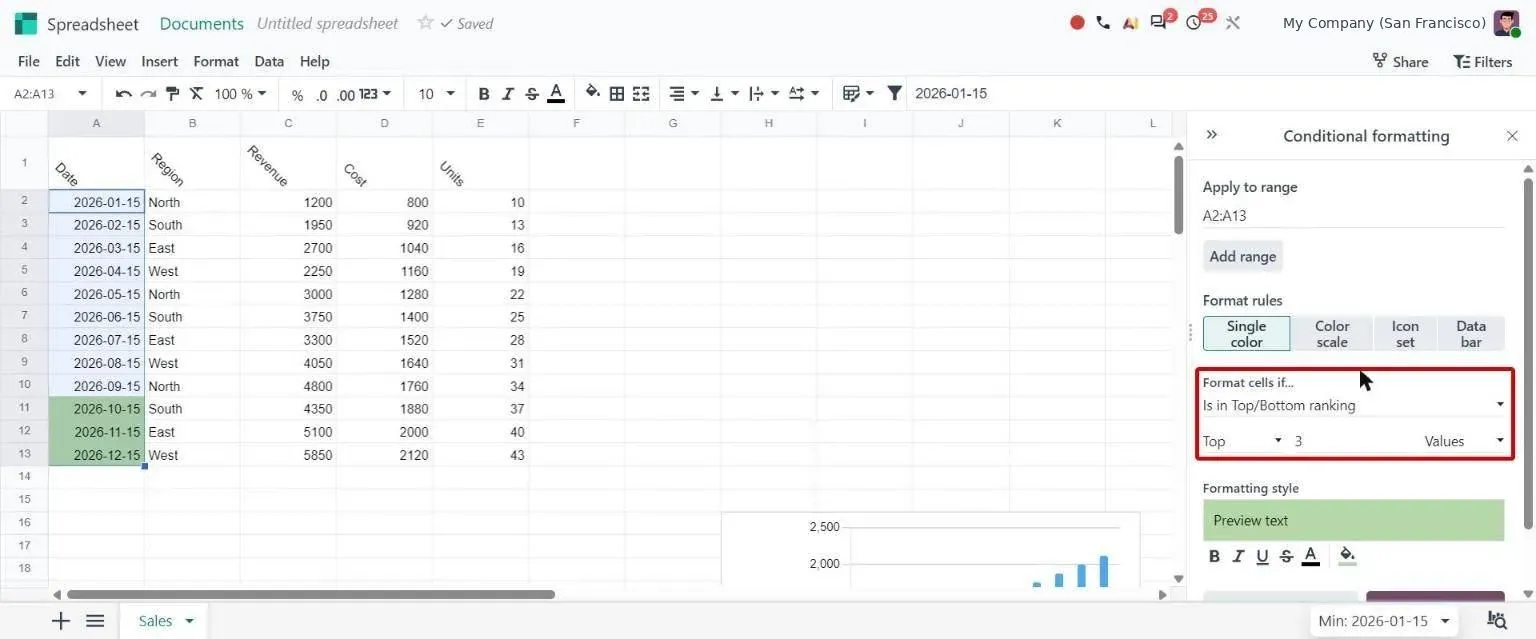Open the Help menu
The image size is (1536, 639).
[315, 61]
